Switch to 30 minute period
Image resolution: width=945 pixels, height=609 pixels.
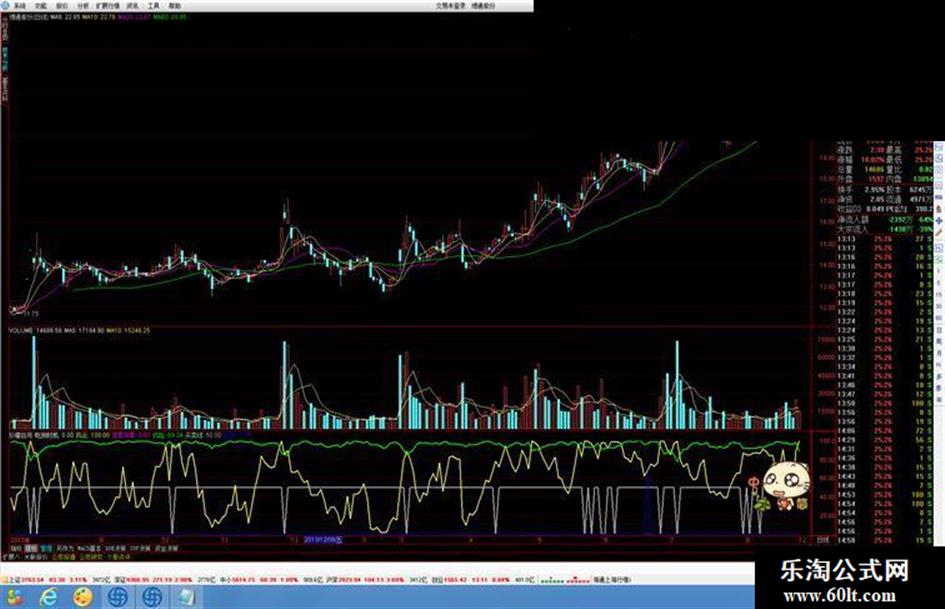click(x=938, y=306)
